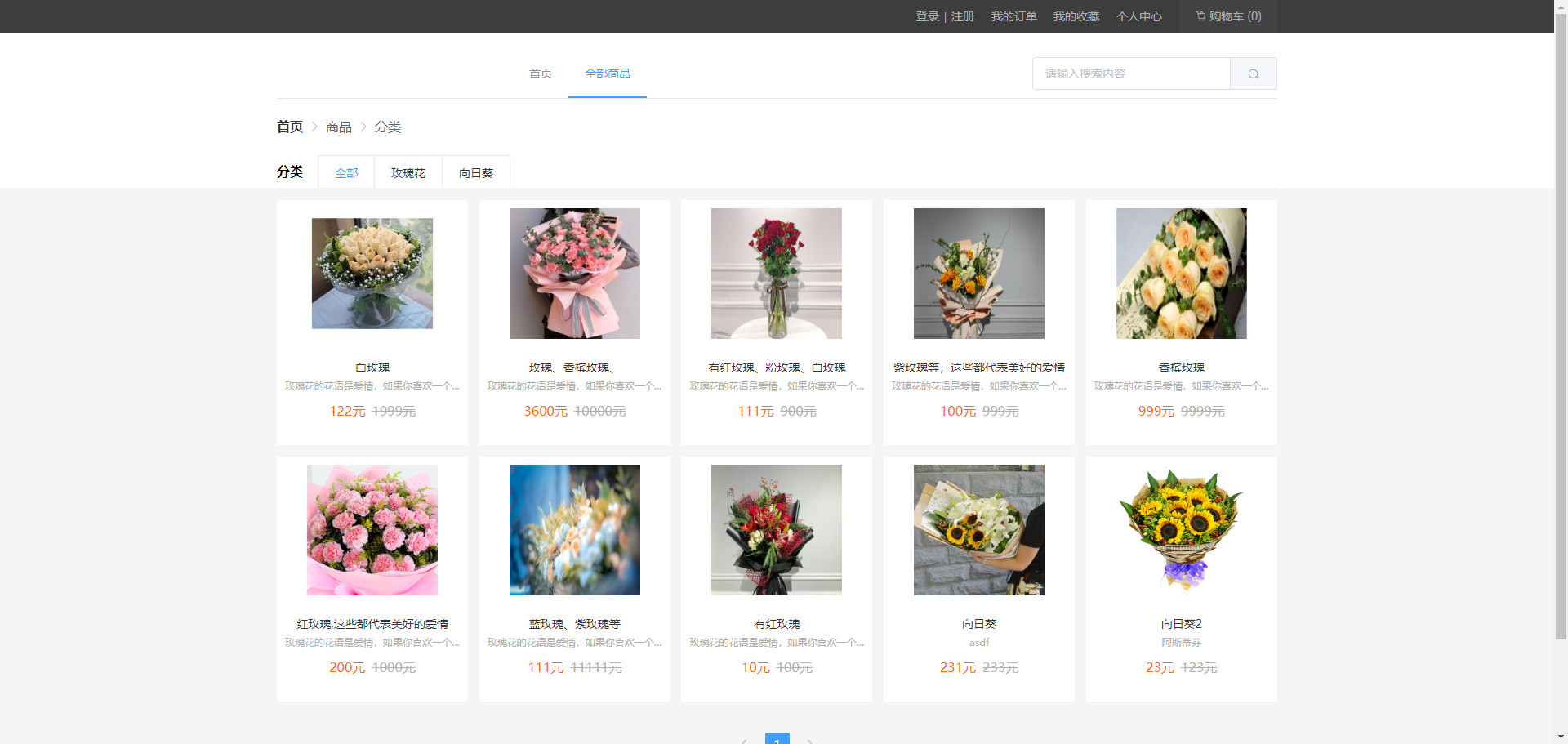The height and width of the screenshot is (744, 1568).
Task: Select the 玫瑰花 category tab
Action: (408, 172)
